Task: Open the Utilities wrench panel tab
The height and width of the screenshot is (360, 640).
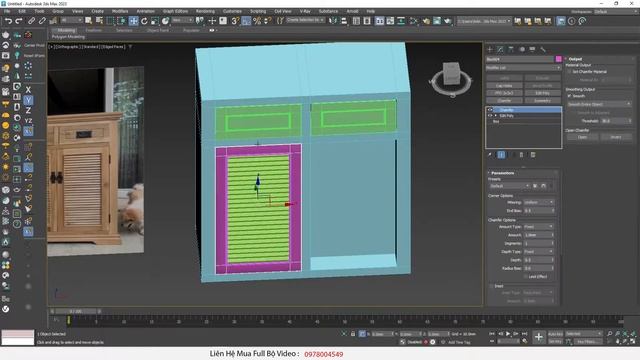Action: [x=543, y=49]
